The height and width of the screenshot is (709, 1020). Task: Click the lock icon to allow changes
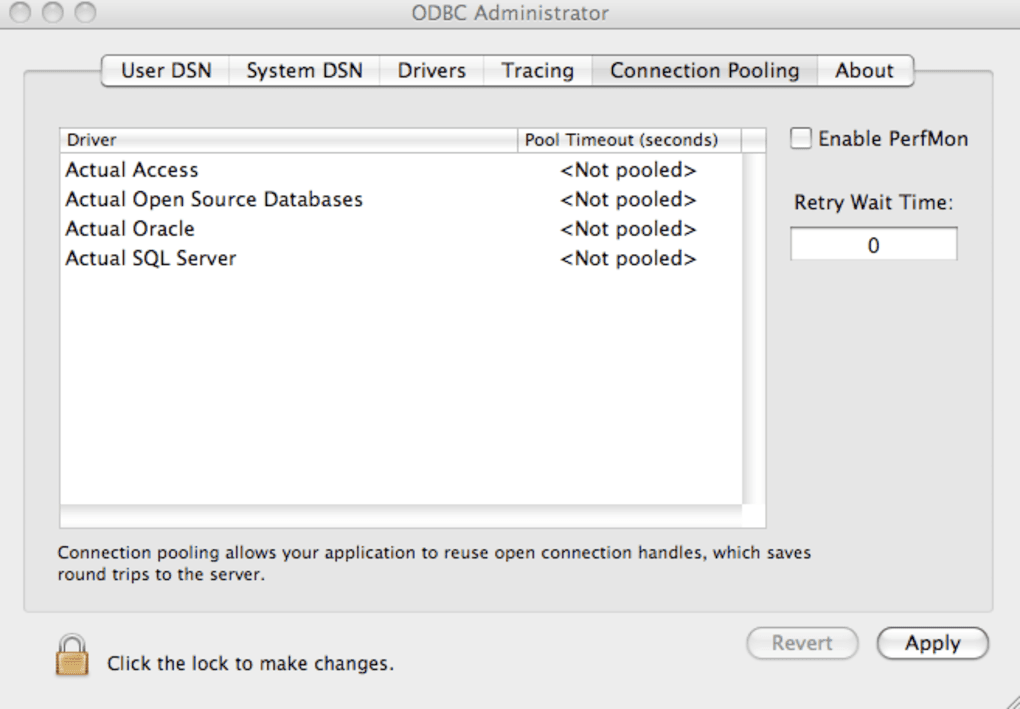coord(72,656)
